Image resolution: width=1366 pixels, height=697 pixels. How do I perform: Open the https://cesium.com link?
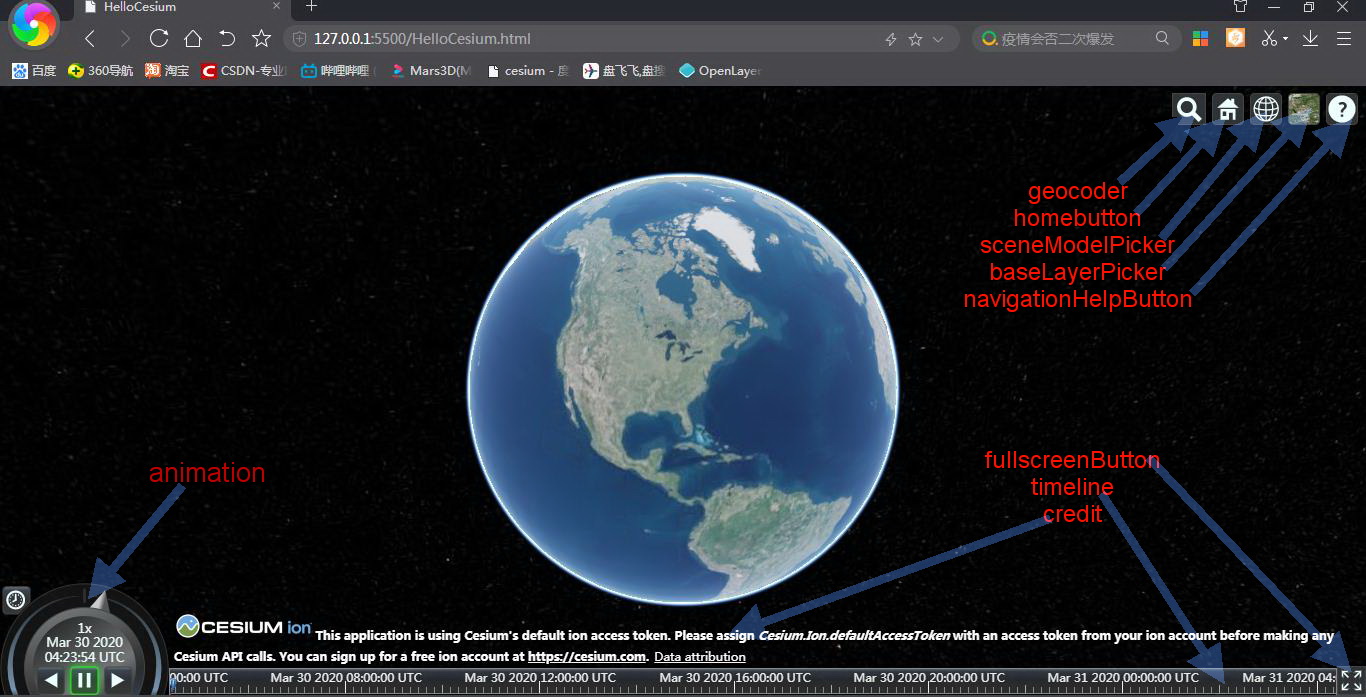tap(587, 657)
